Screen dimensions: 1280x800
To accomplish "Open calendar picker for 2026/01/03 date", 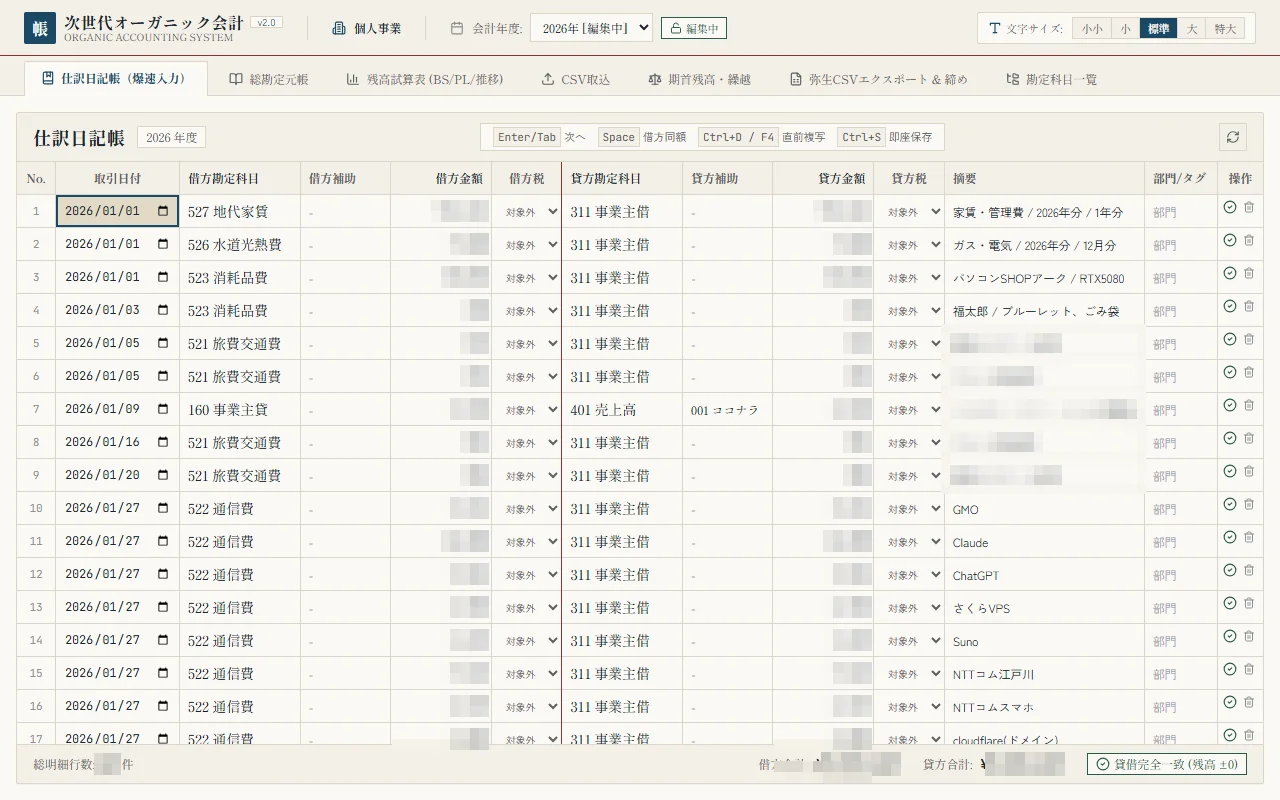I will (163, 310).
